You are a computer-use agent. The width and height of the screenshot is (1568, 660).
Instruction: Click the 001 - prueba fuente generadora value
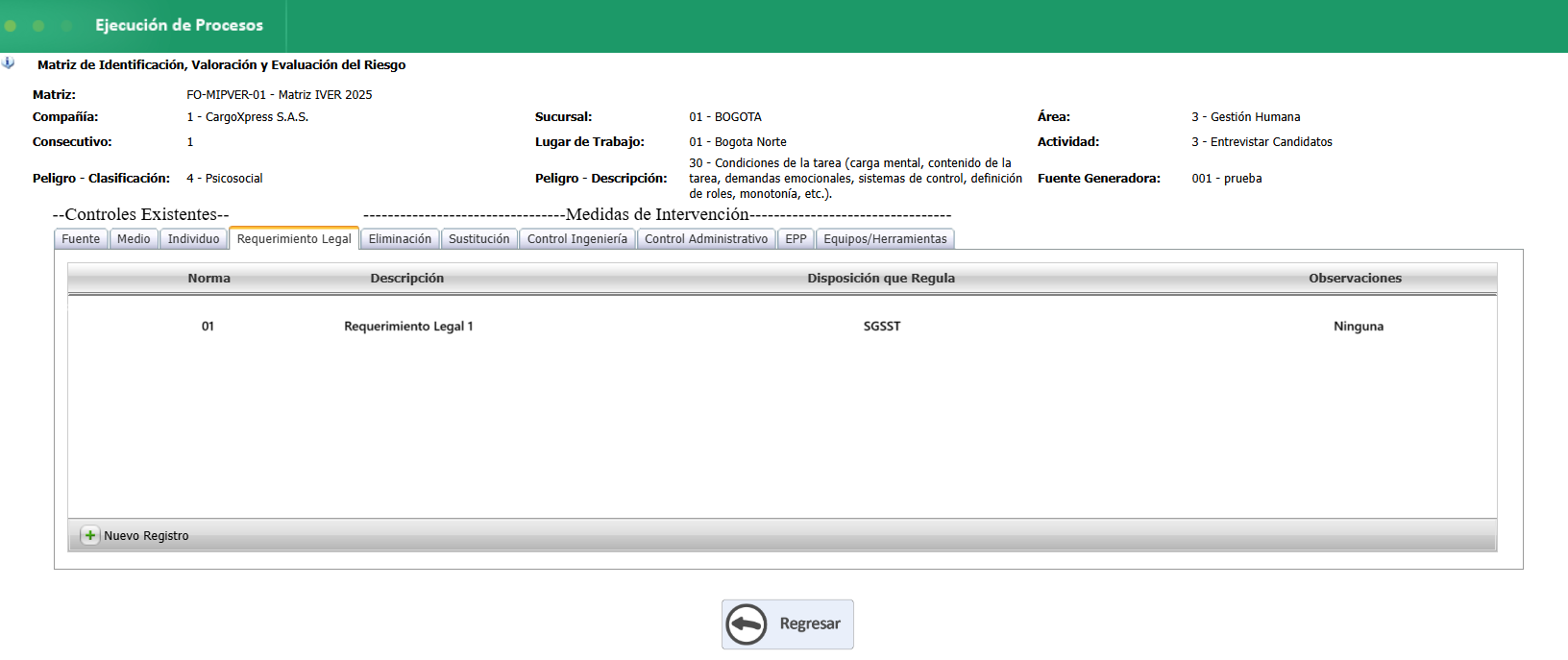pyautogui.click(x=1227, y=179)
